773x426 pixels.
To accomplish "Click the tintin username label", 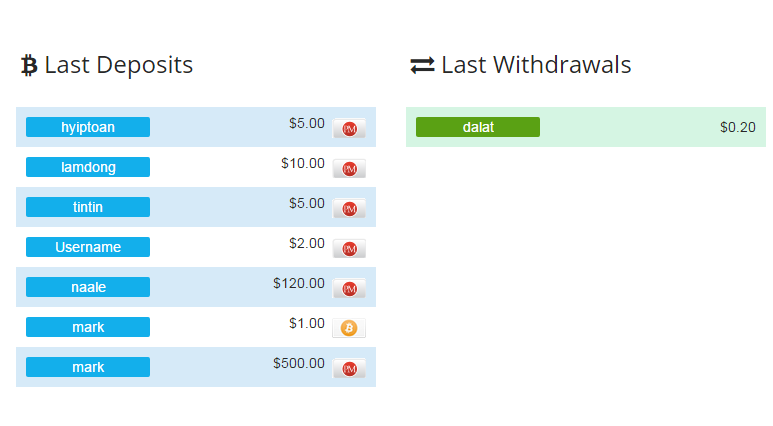I will point(88,207).
